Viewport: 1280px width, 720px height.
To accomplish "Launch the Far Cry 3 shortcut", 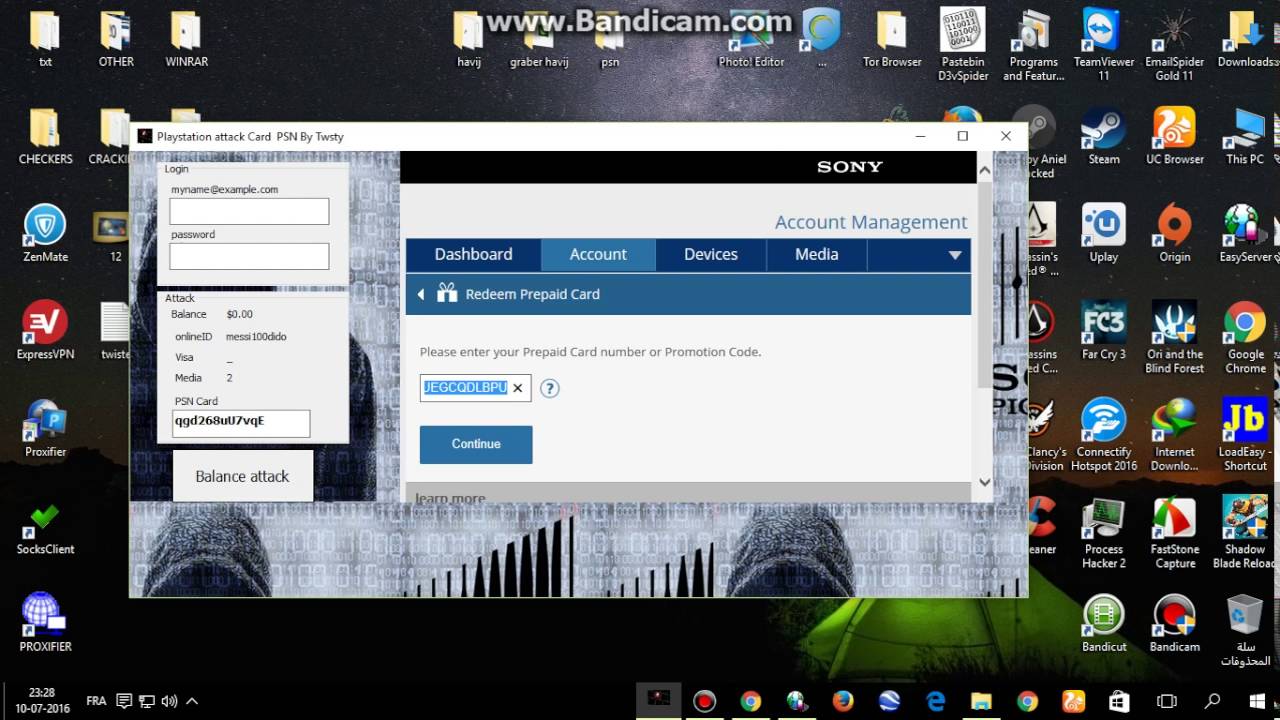I will pos(1104,331).
